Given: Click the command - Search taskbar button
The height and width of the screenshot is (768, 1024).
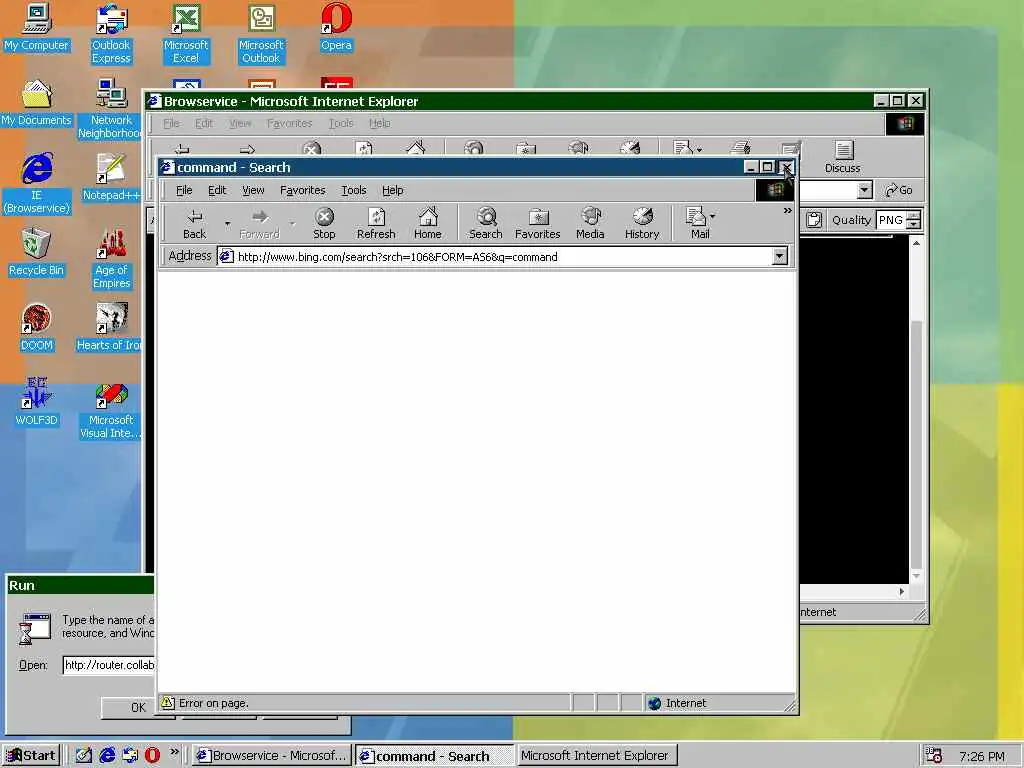Looking at the screenshot, I should click(x=434, y=756).
